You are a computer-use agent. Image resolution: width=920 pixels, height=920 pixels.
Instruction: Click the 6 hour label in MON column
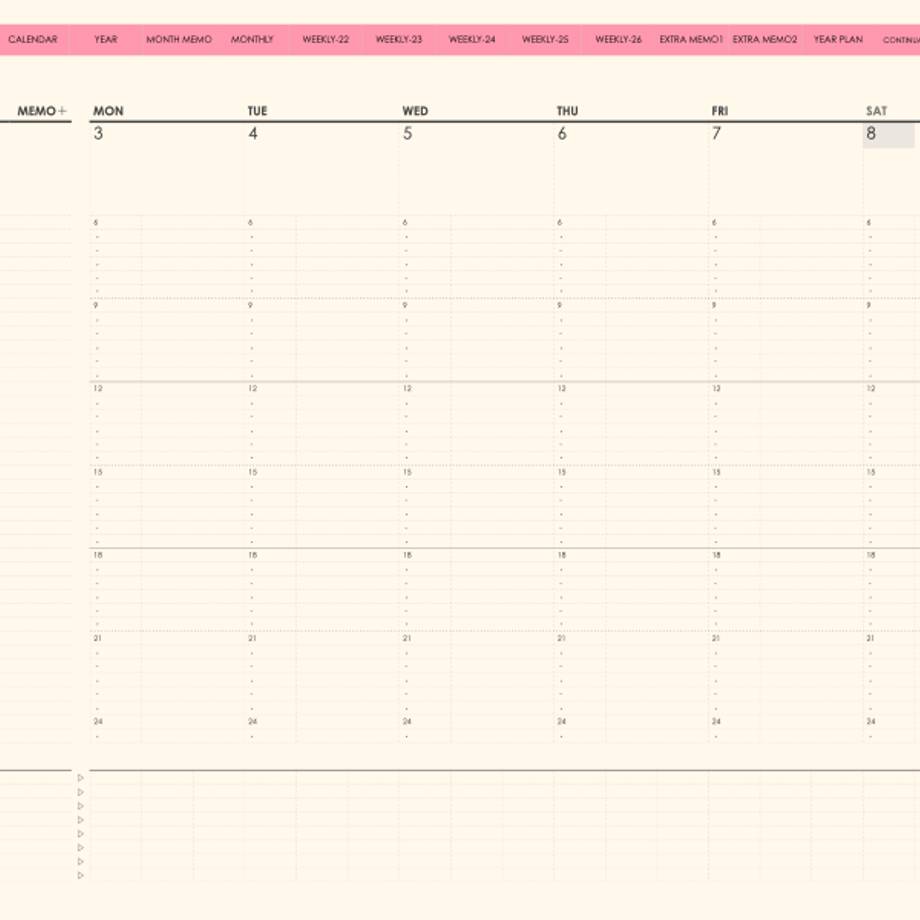click(x=96, y=222)
